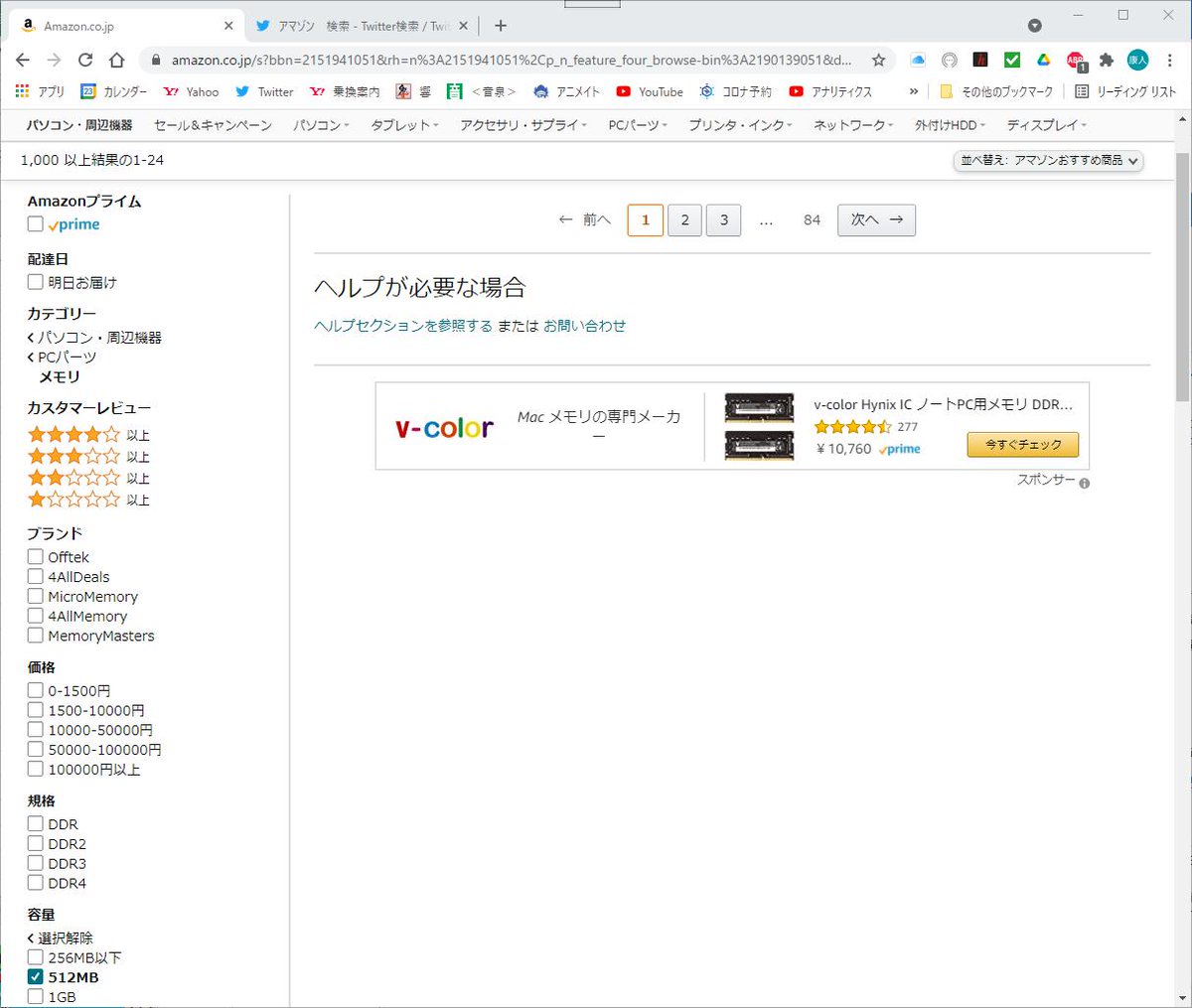Select the 0-1500円 price checkbox
Viewport: 1192px width, 1008px height.
pos(36,690)
